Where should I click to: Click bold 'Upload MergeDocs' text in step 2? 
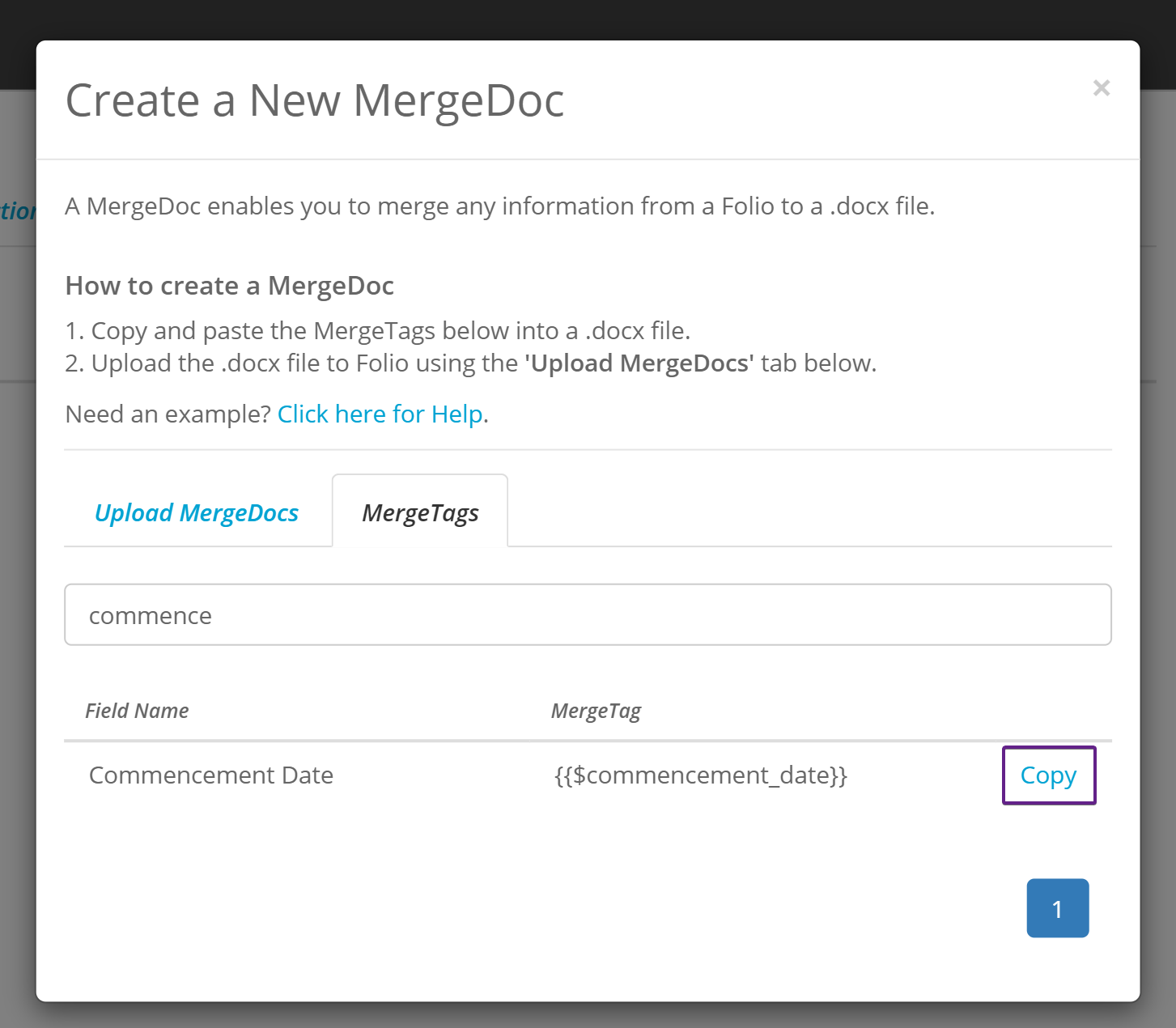coord(639,363)
